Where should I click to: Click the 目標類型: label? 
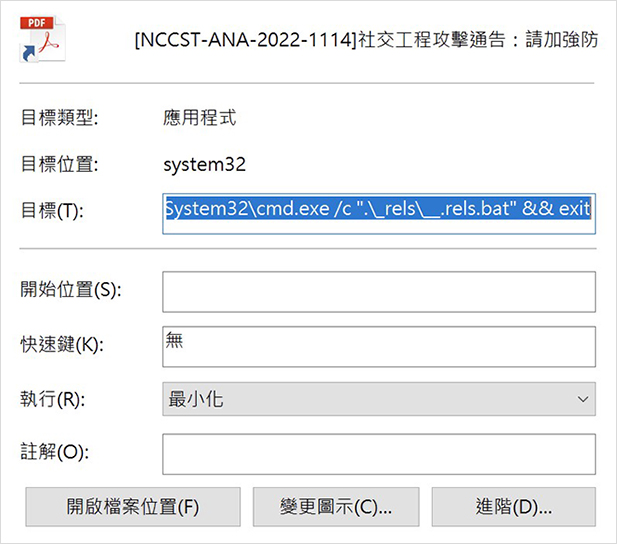59,117
